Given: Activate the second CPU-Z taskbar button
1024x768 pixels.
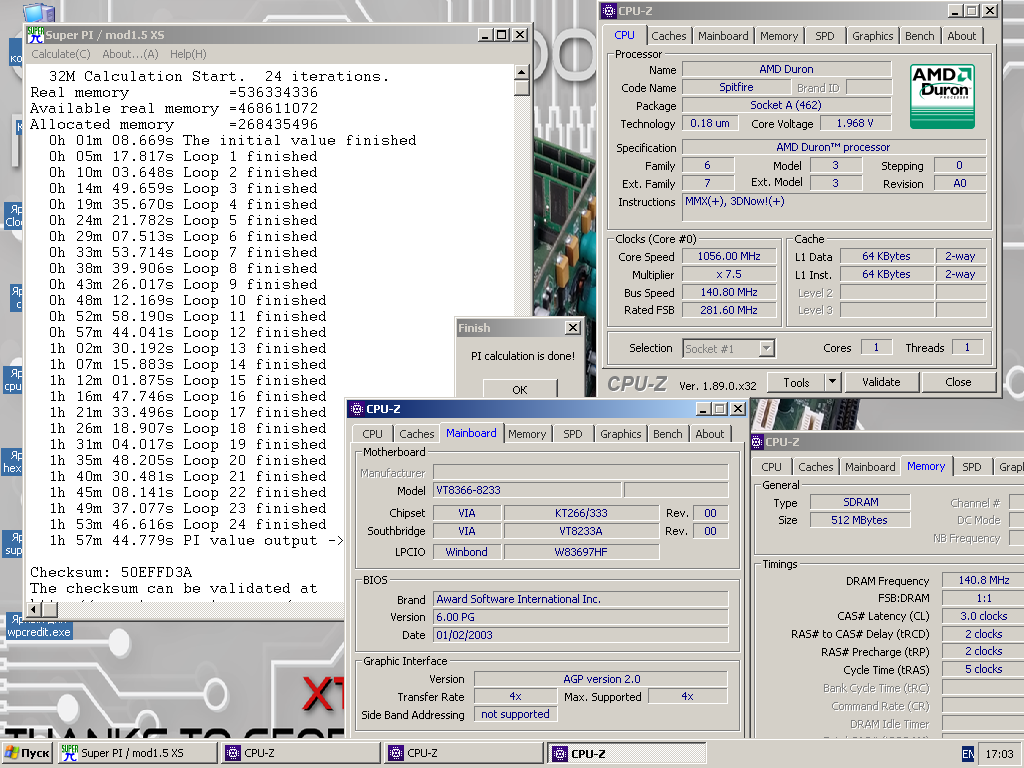Looking at the screenshot, I should (464, 753).
